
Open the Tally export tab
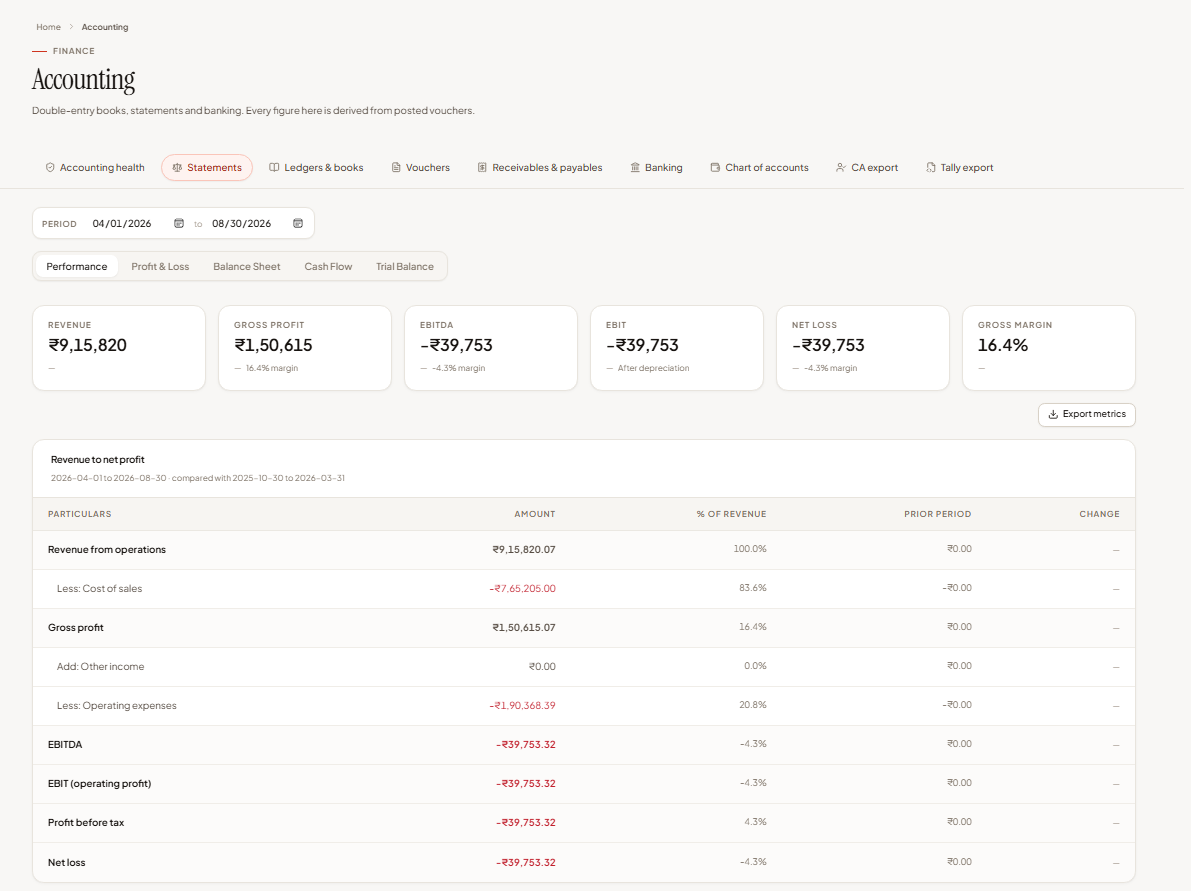tap(960, 167)
